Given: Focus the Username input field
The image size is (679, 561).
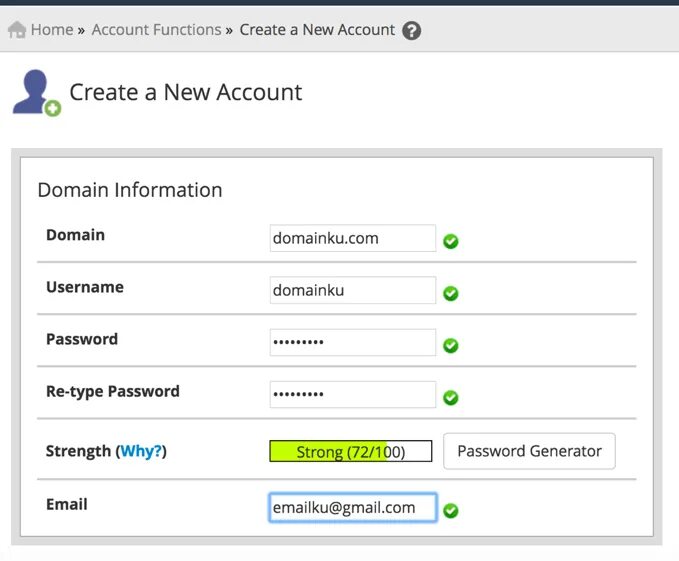Looking at the screenshot, I should (352, 291).
